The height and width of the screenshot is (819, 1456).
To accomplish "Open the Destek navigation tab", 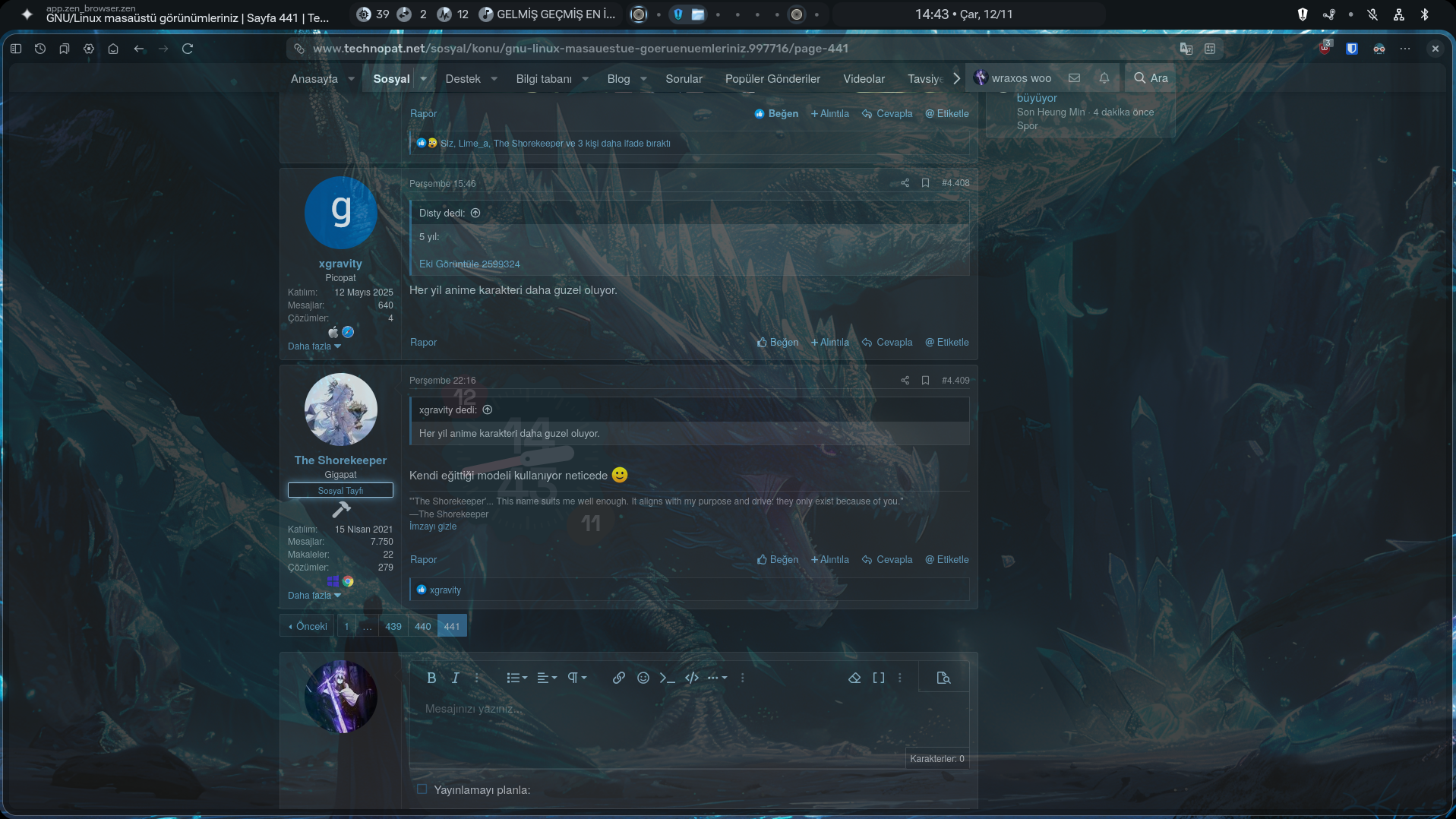I will click(463, 79).
